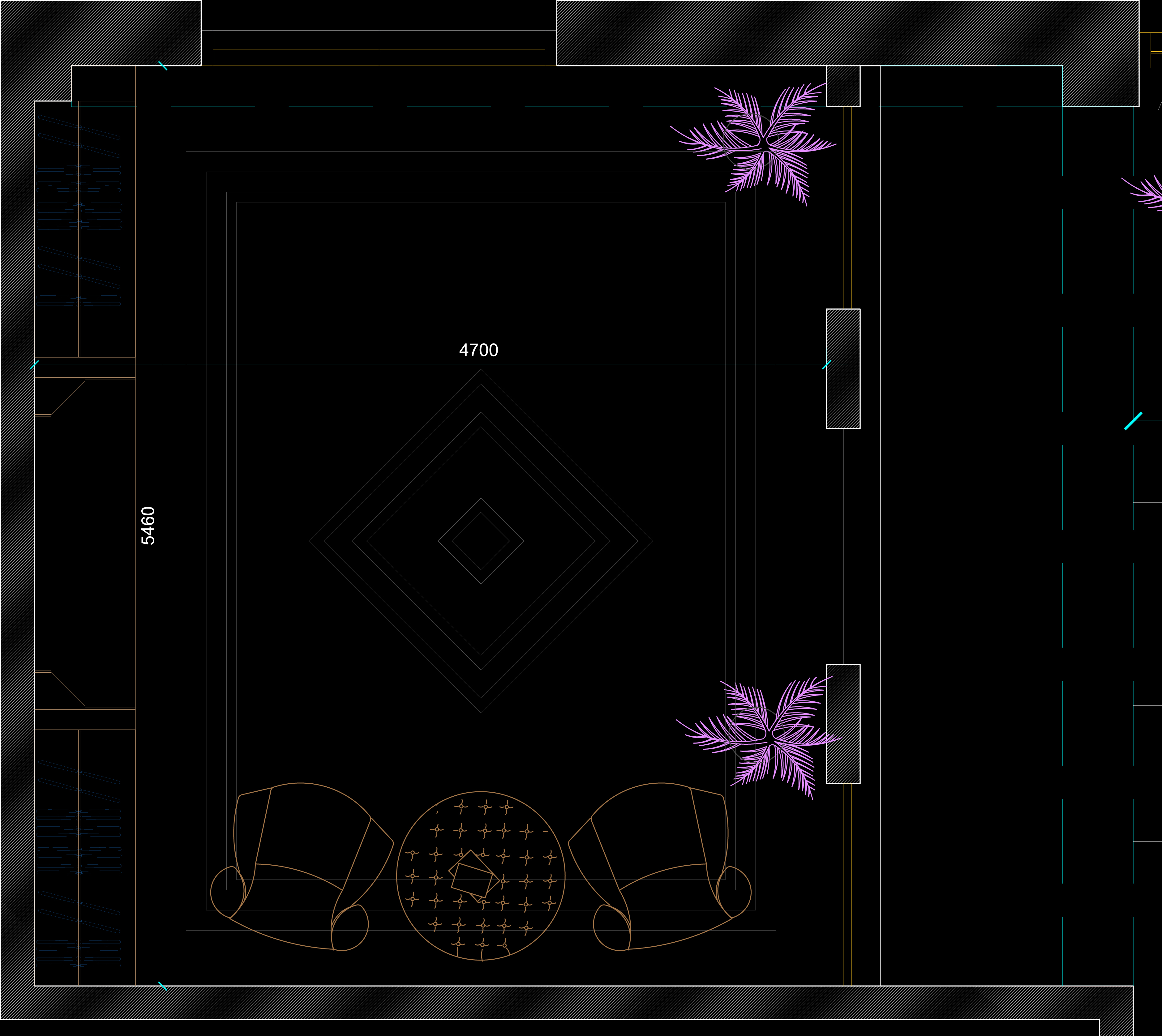Screen dimensions: 1162x1036
Task: Click the cyan tick at 4700 dimension's left end
Action: [35, 365]
